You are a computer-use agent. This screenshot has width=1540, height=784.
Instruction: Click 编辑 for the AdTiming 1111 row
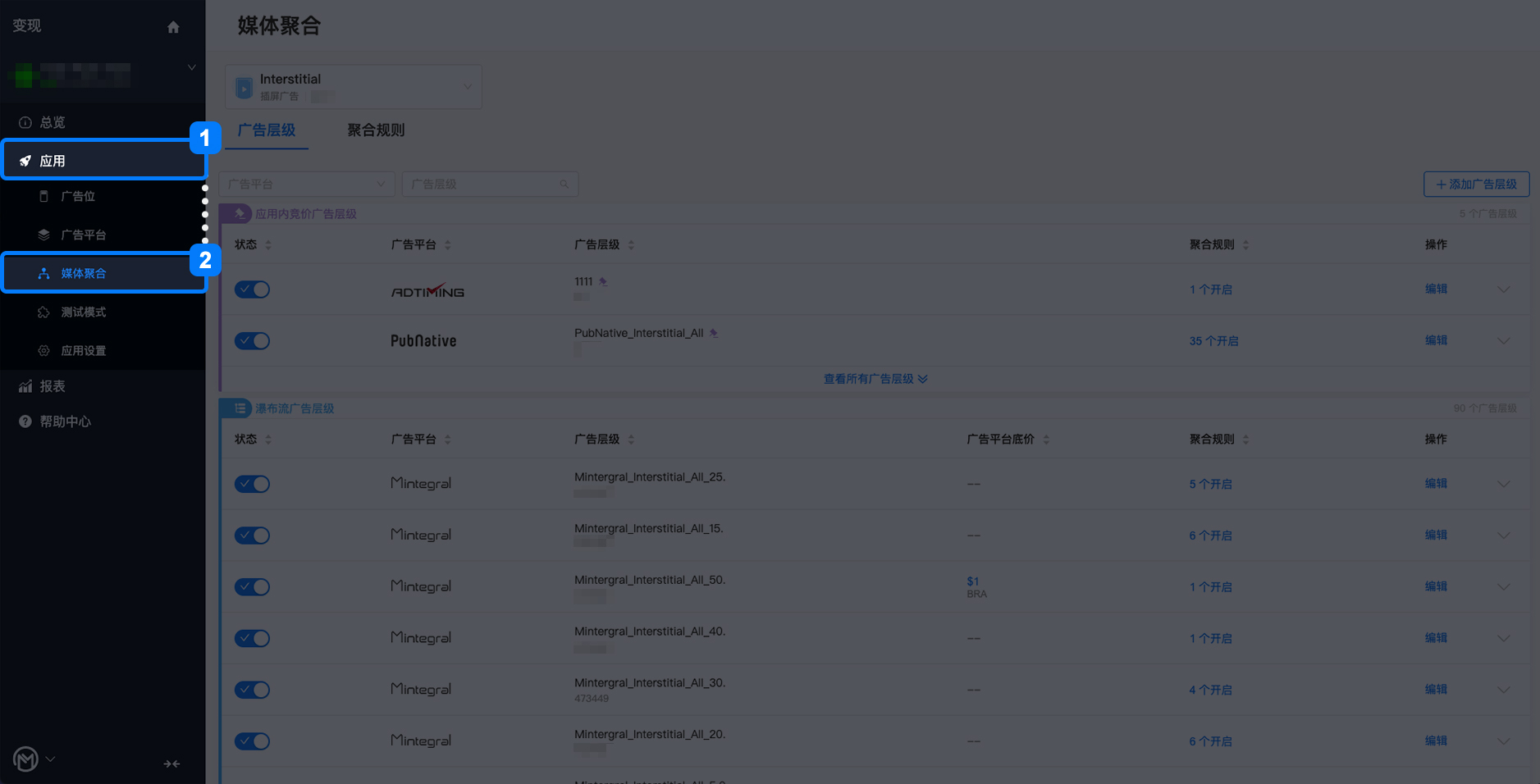coord(1436,289)
